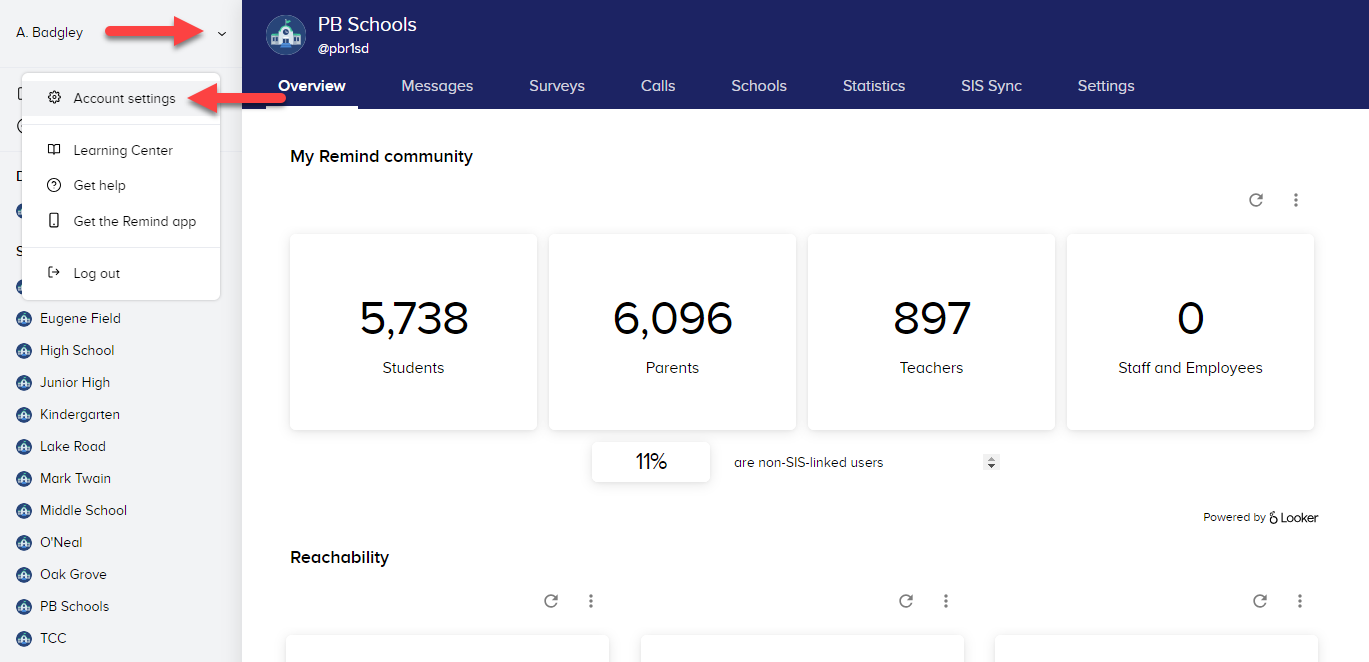Open My Remind community three-dot options
Viewport: 1369px width, 662px height.
[1296, 200]
